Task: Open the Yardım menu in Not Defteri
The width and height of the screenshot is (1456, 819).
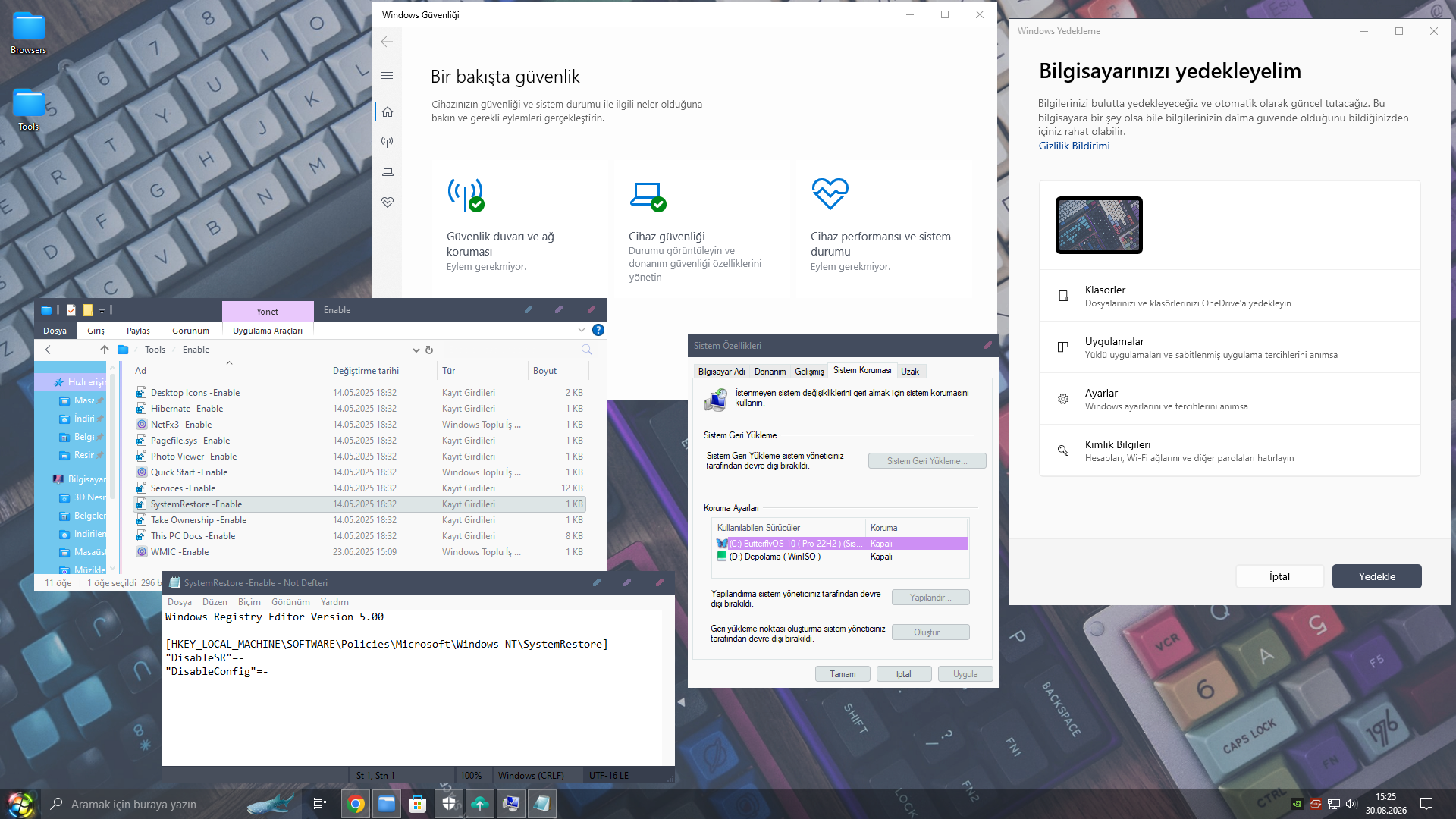Action: tap(334, 602)
